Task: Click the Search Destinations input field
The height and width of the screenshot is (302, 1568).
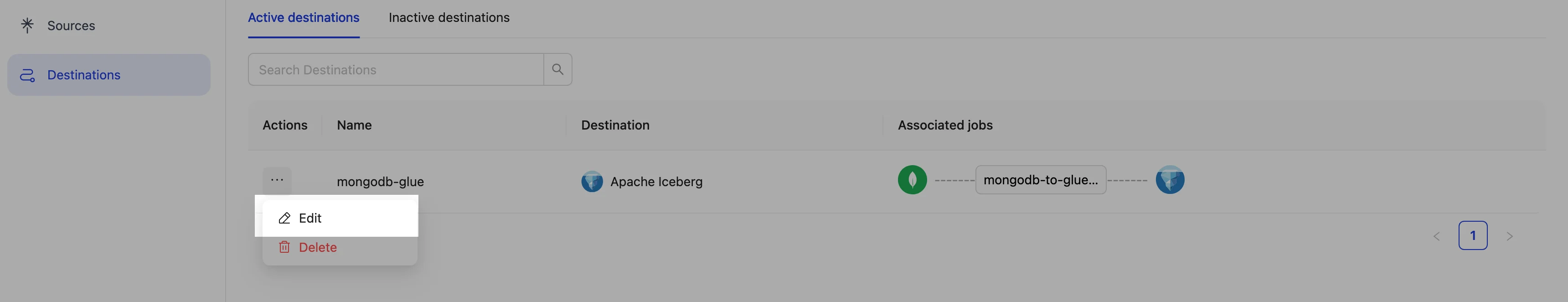Action: (x=396, y=69)
